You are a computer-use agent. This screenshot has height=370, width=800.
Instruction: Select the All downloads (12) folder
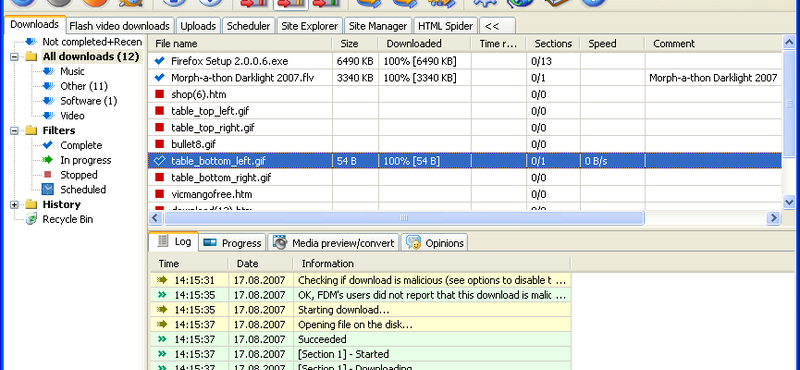pos(90,57)
